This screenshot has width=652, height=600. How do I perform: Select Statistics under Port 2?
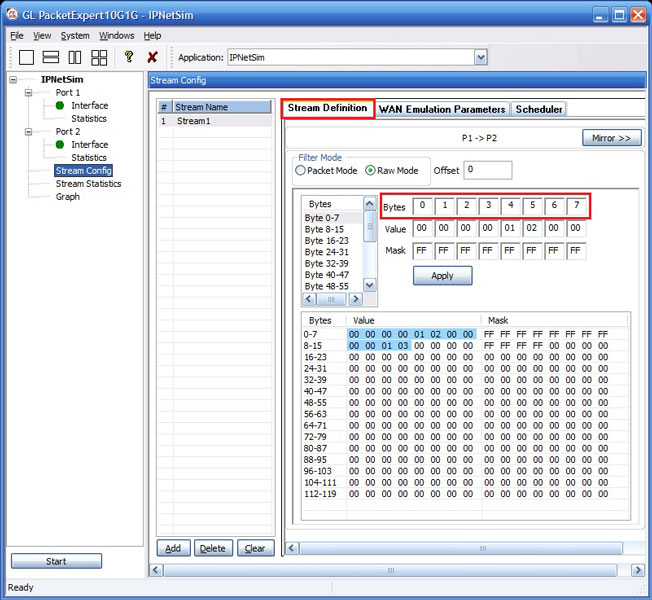pos(89,158)
